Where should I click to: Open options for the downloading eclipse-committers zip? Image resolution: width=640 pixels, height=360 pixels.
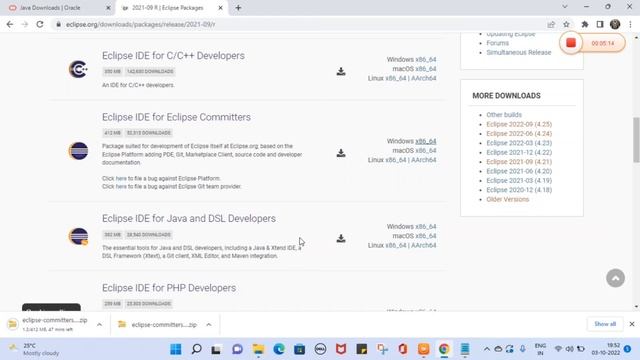99,325
